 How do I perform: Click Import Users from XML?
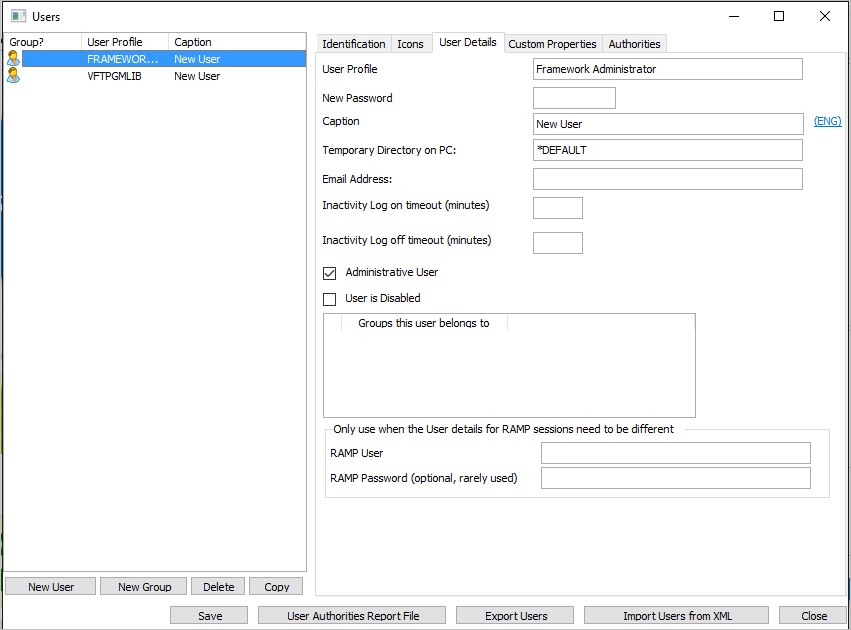coord(677,615)
